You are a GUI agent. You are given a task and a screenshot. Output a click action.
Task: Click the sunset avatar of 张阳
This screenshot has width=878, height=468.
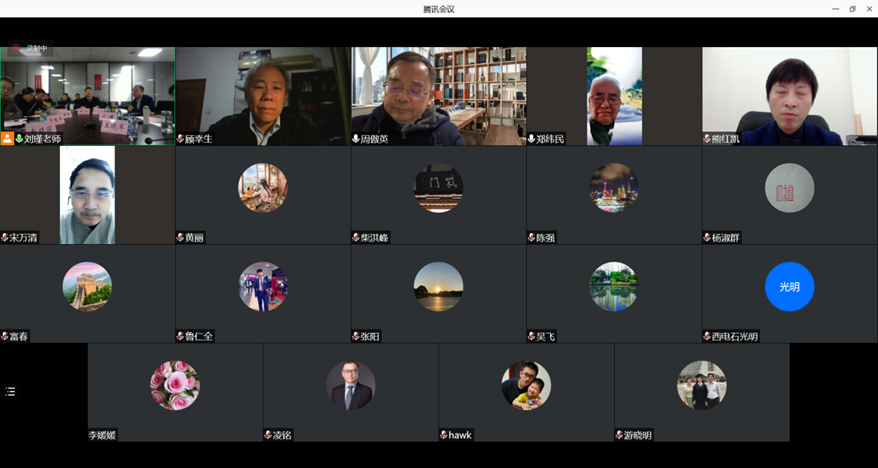point(438,287)
